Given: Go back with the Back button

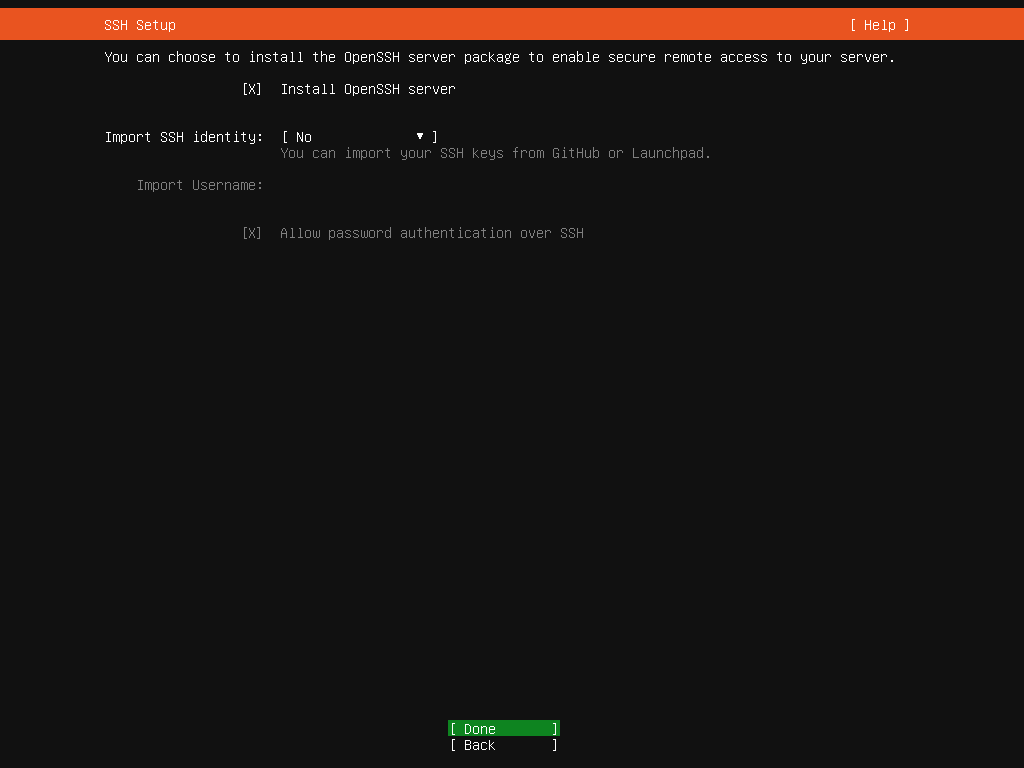Looking at the screenshot, I should (503, 745).
